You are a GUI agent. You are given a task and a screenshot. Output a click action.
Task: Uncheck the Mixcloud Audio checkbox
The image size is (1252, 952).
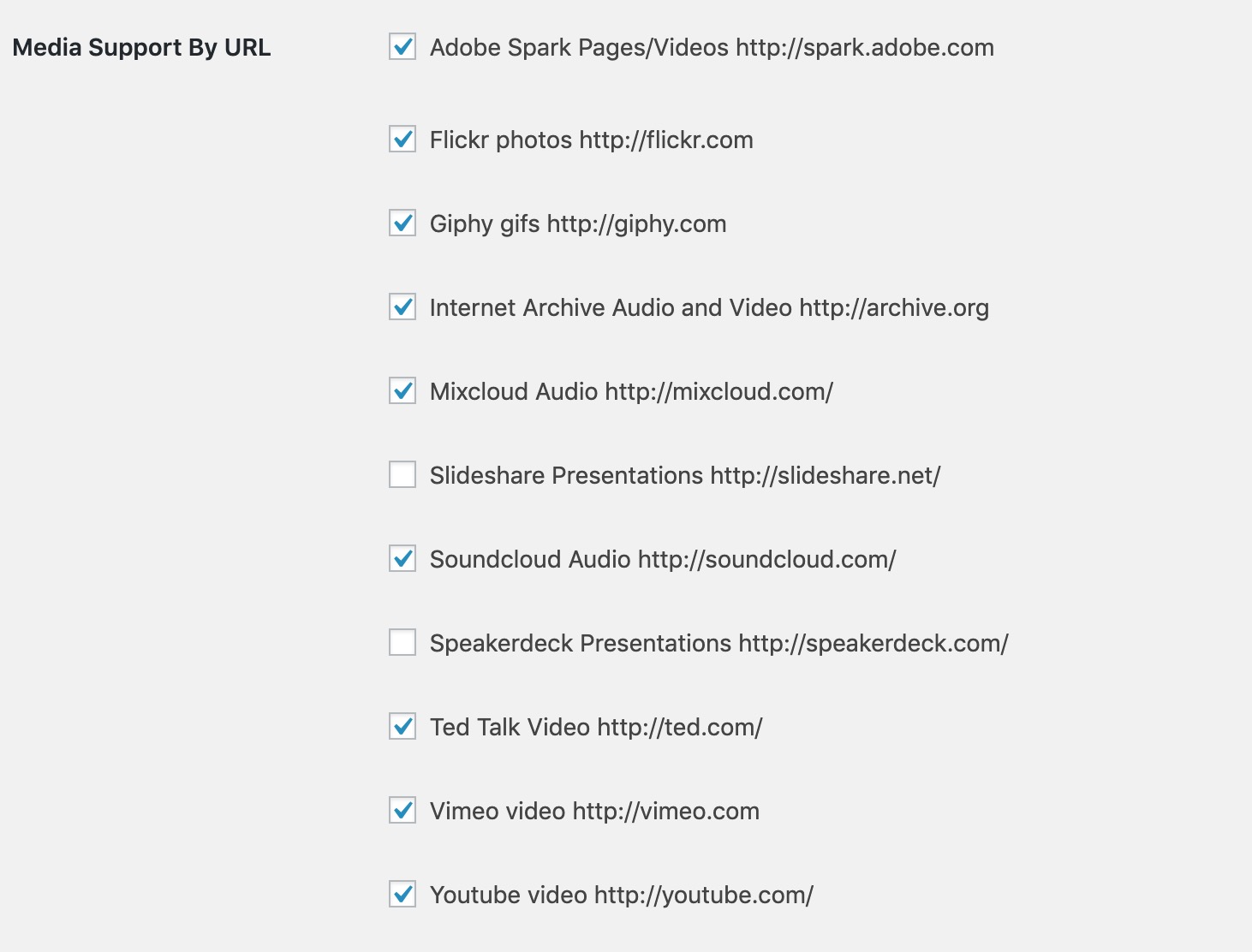pyautogui.click(x=402, y=391)
